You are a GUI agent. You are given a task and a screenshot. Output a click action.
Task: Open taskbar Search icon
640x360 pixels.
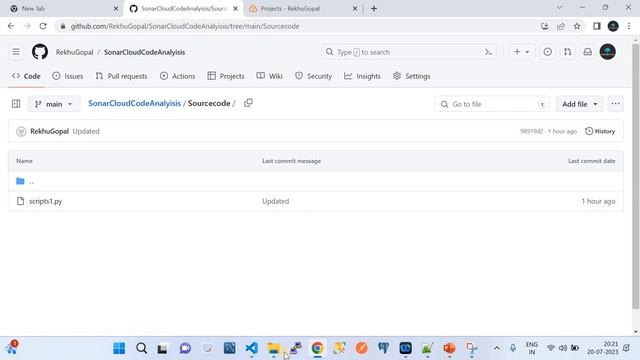[x=142, y=348]
